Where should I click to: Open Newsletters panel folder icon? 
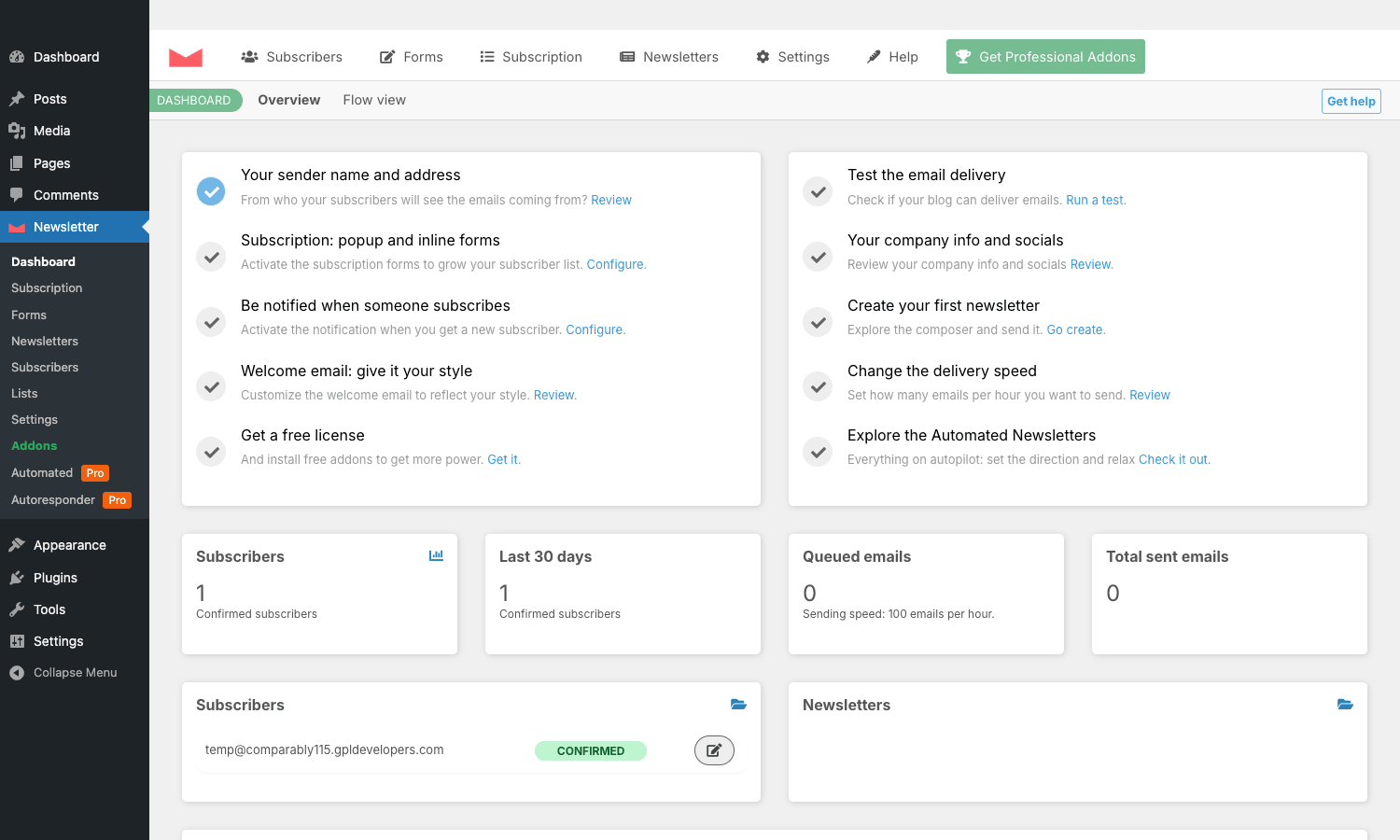pos(1345,705)
